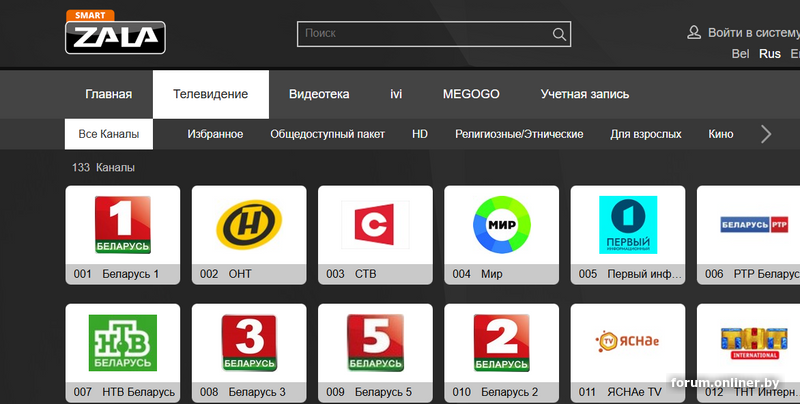Open the Видеотека tab
The height and width of the screenshot is (404, 800).
(x=319, y=94)
